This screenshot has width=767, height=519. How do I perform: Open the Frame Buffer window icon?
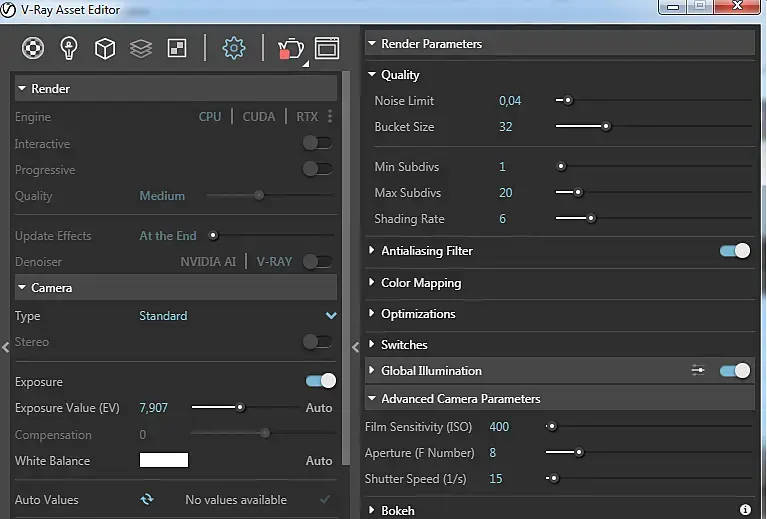click(327, 47)
